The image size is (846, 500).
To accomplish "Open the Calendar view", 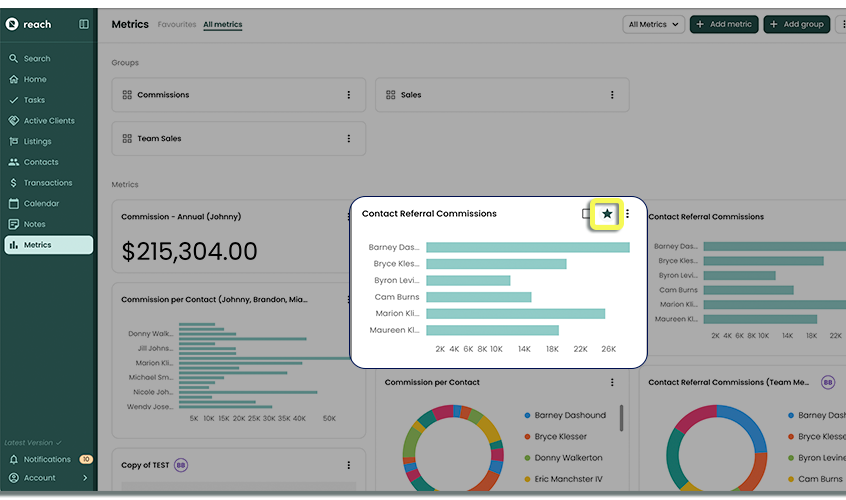I will click(x=41, y=204).
